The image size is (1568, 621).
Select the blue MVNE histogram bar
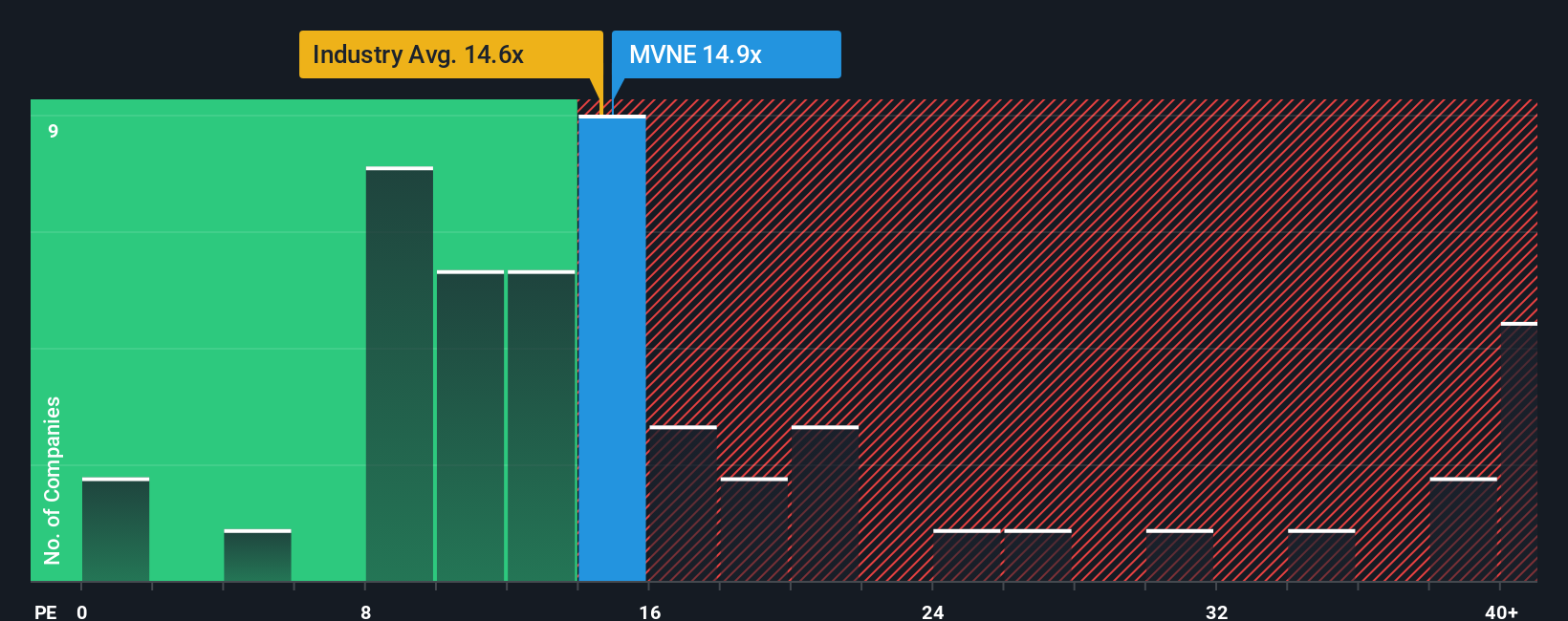click(x=612, y=349)
